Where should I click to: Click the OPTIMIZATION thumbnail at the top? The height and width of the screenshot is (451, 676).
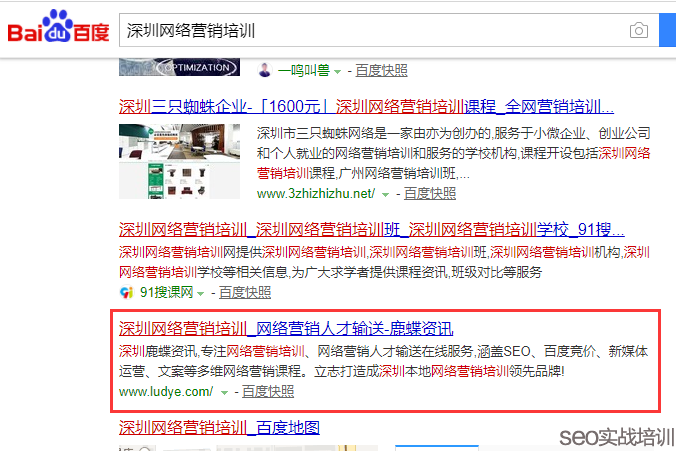pos(179,66)
